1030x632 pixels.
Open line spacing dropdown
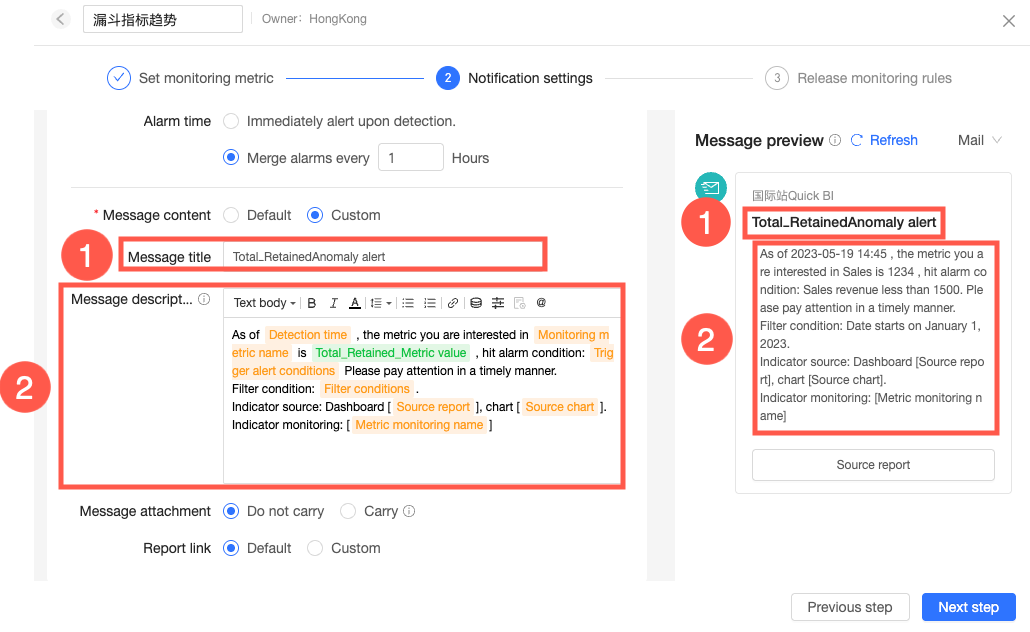380,303
